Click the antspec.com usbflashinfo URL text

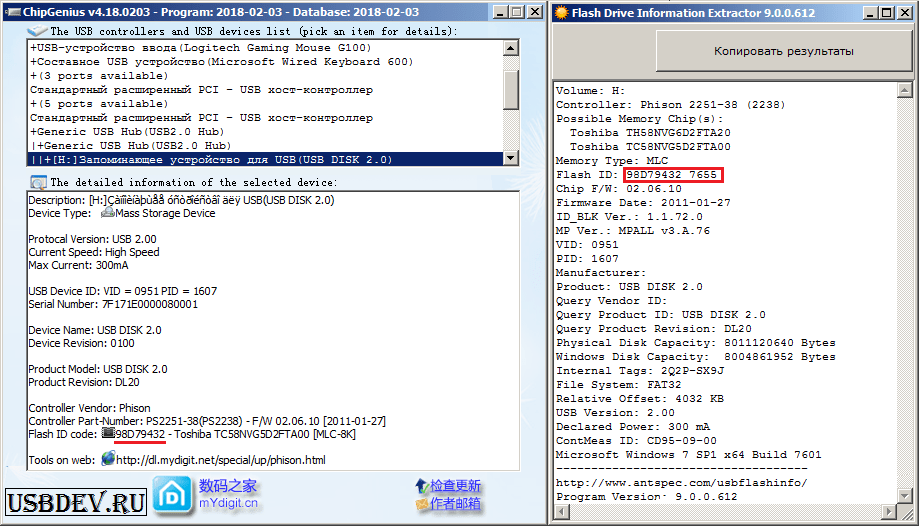tap(682, 483)
